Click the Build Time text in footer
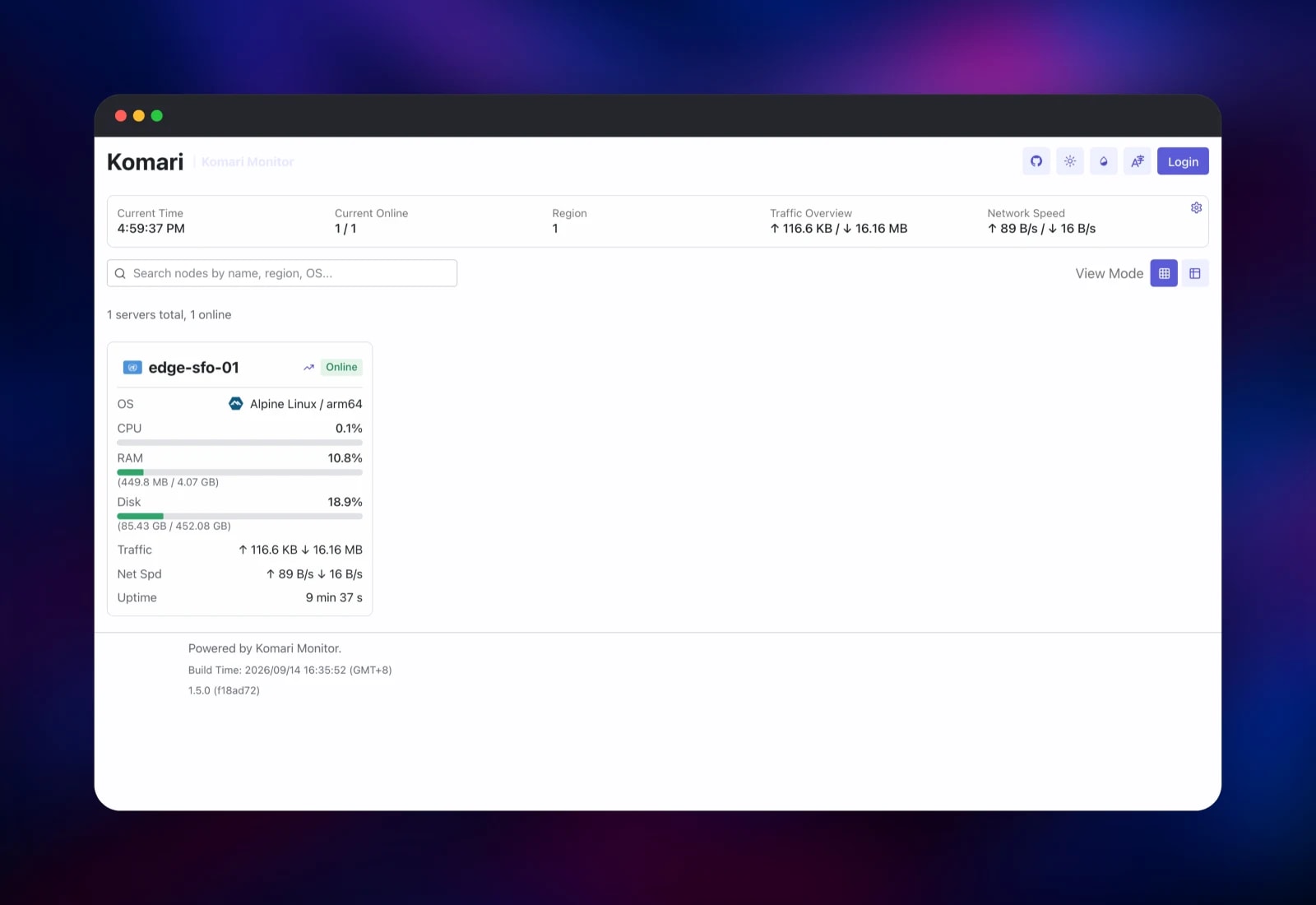The image size is (1316, 905). 290,670
